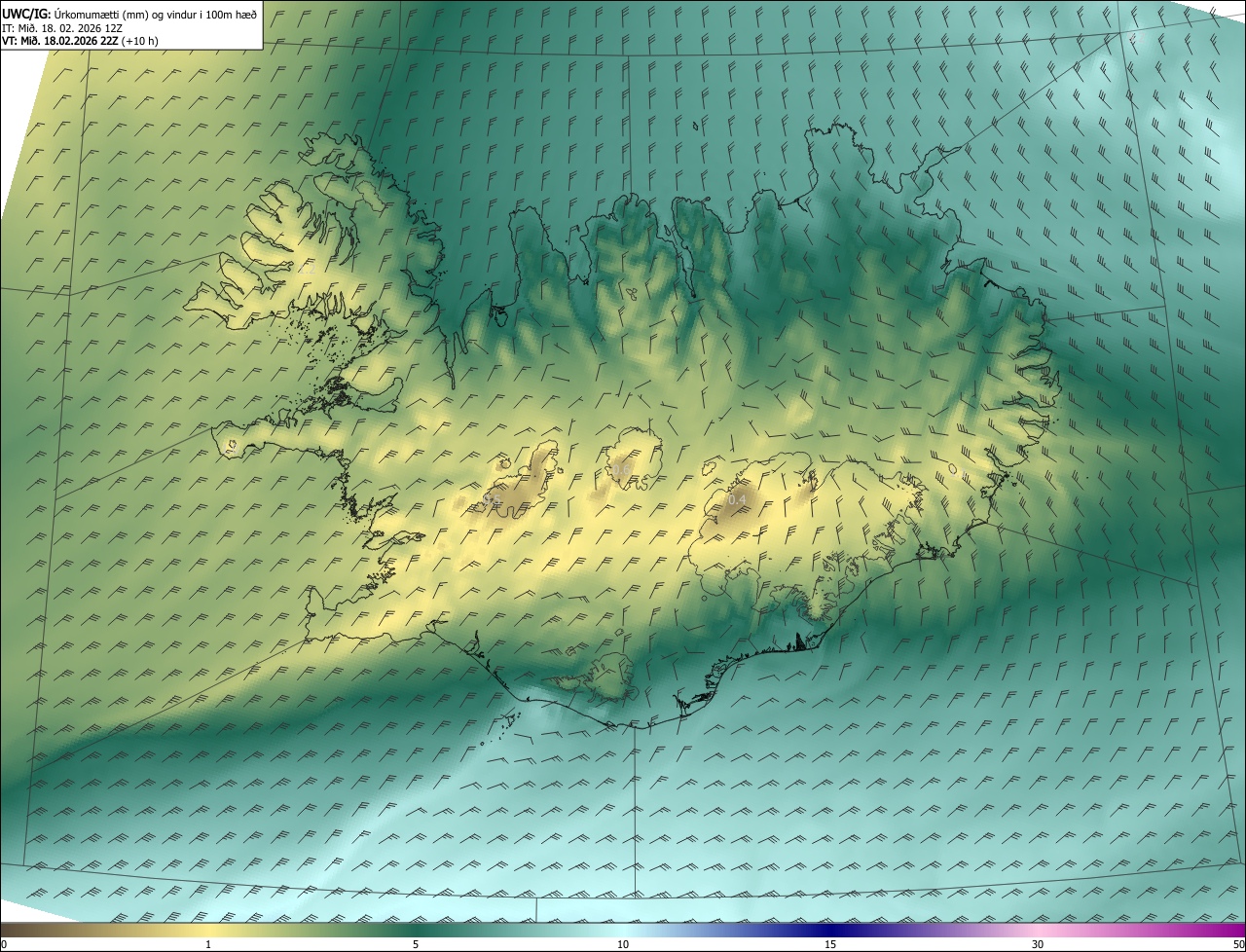1246x952 pixels.
Task: Click the '50' tick on the color scale
Action: (x=1238, y=944)
